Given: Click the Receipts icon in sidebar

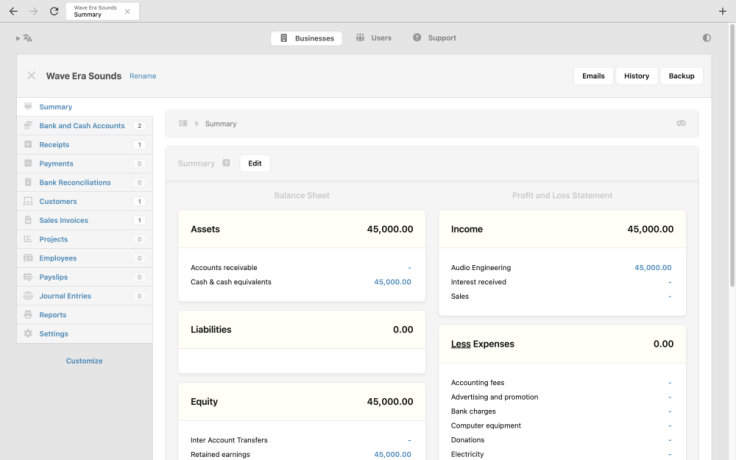Looking at the screenshot, I should click(28, 145).
